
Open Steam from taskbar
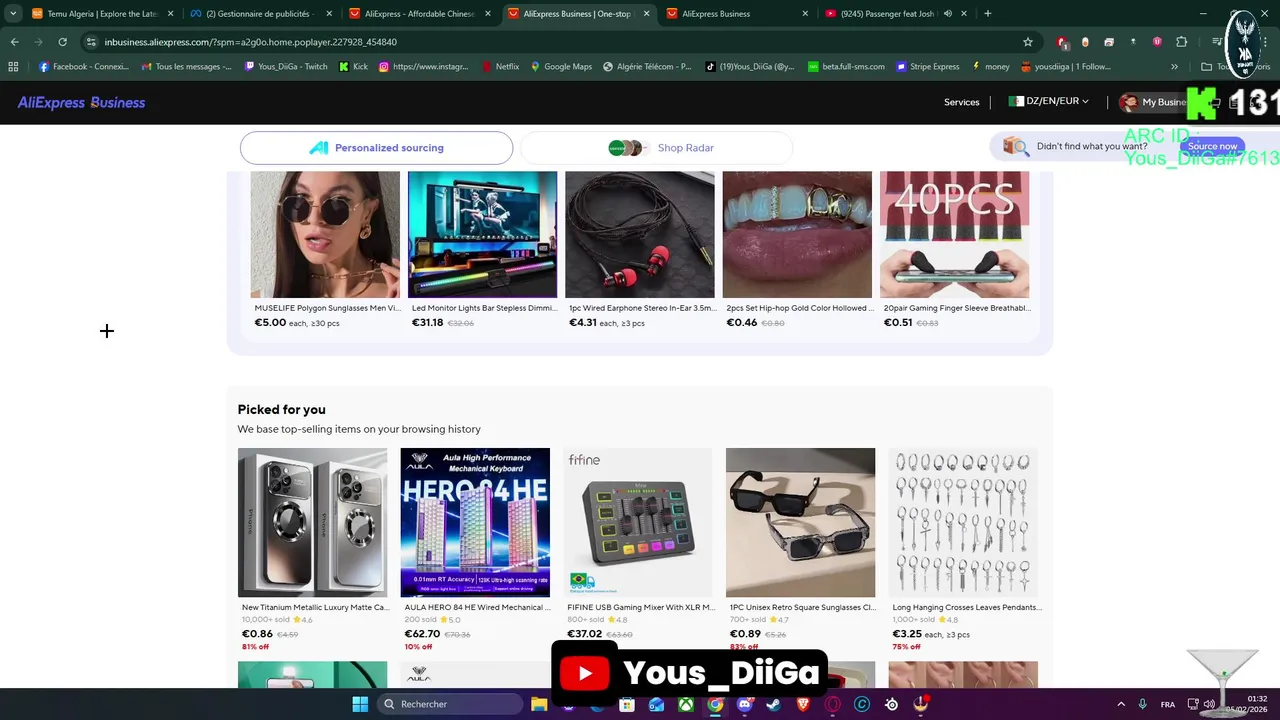pyautogui.click(x=774, y=704)
